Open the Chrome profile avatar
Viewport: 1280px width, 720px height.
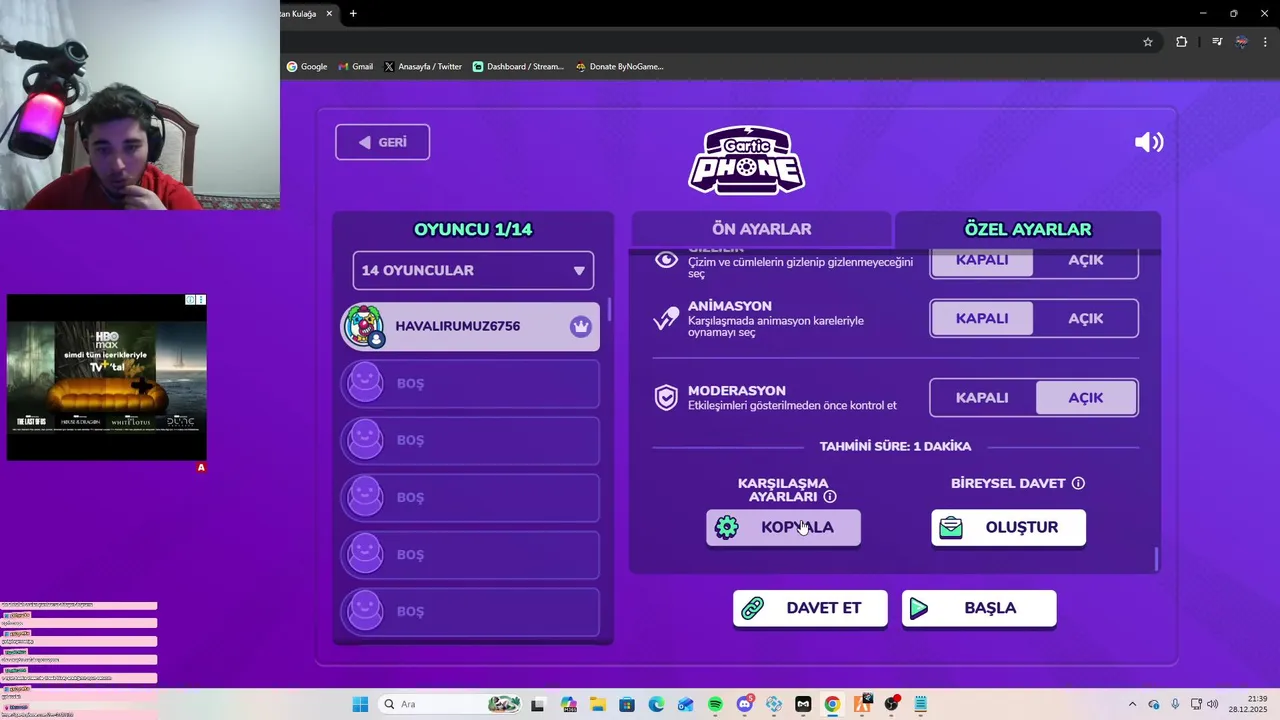(x=1242, y=42)
